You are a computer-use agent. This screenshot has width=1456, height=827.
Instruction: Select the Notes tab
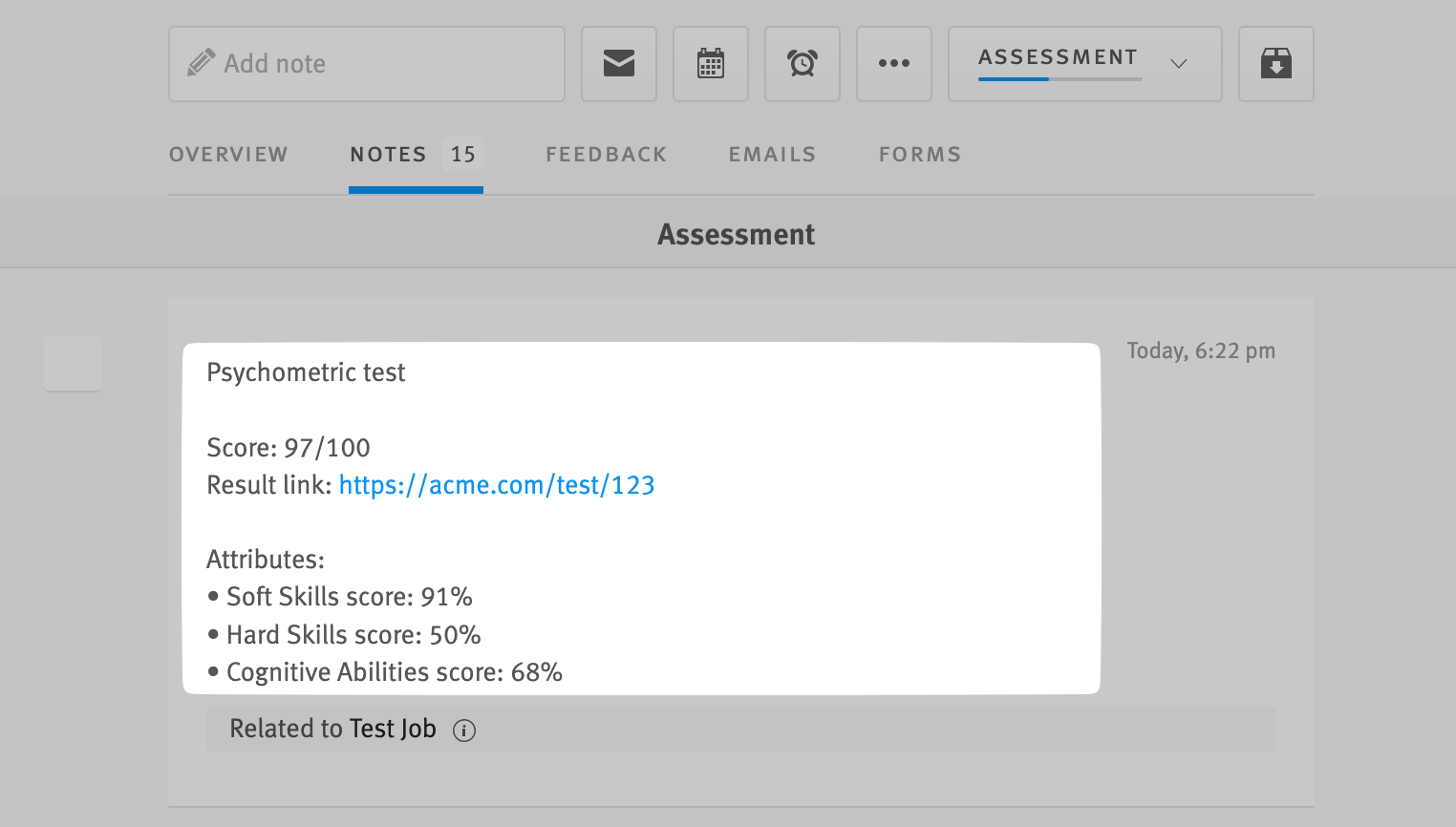pyautogui.click(x=388, y=155)
